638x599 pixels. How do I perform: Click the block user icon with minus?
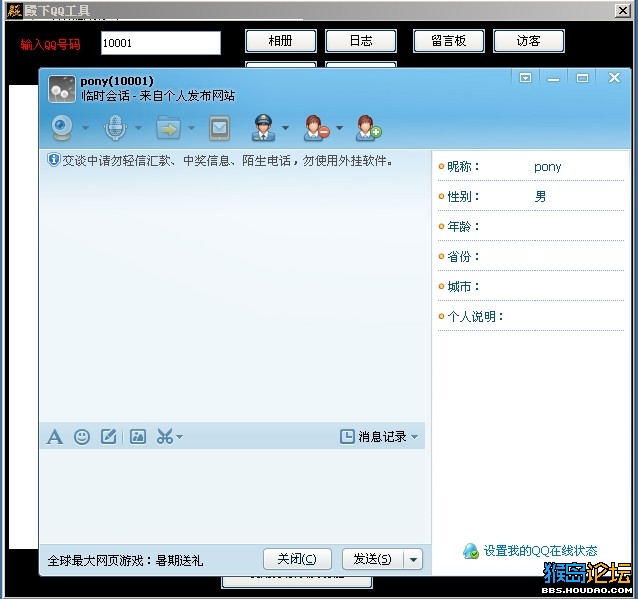(316, 128)
